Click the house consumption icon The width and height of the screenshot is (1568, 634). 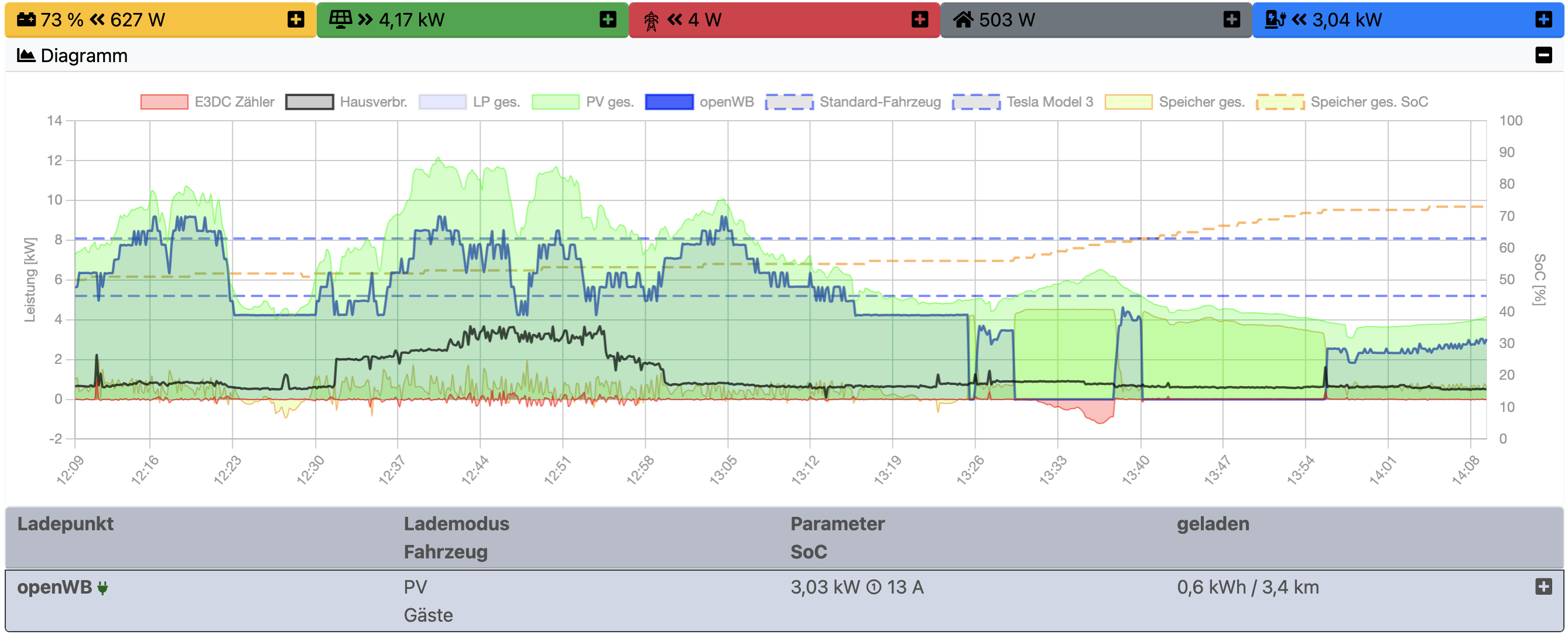[963, 20]
